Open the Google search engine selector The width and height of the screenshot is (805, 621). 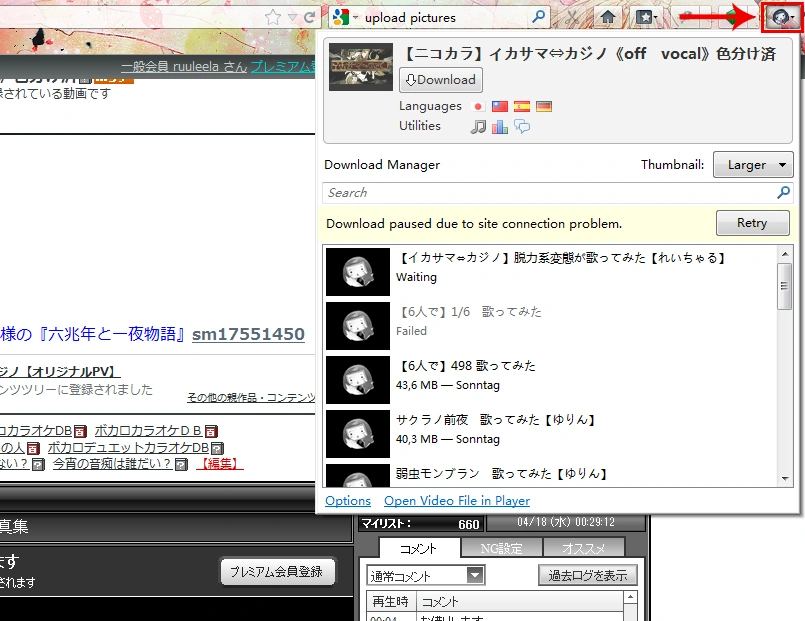tap(345, 17)
